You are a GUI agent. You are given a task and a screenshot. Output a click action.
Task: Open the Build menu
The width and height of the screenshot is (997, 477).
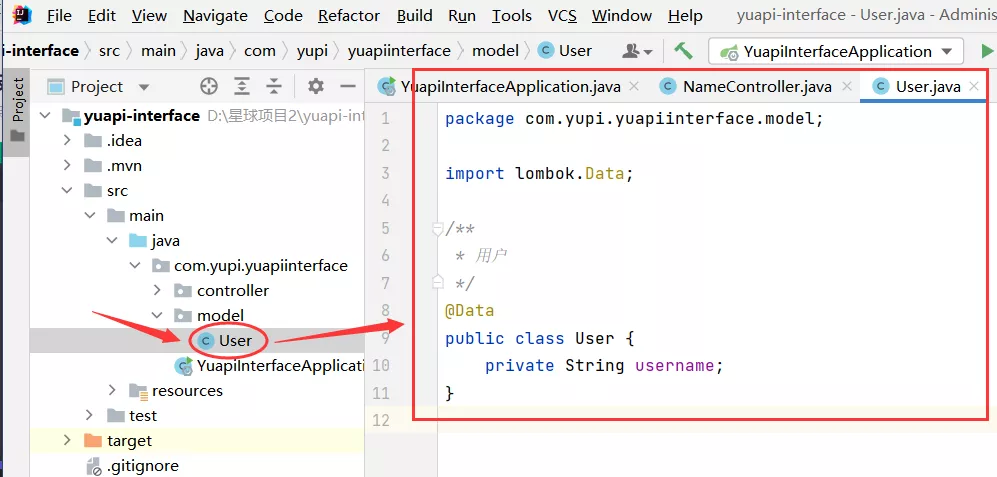click(x=415, y=15)
